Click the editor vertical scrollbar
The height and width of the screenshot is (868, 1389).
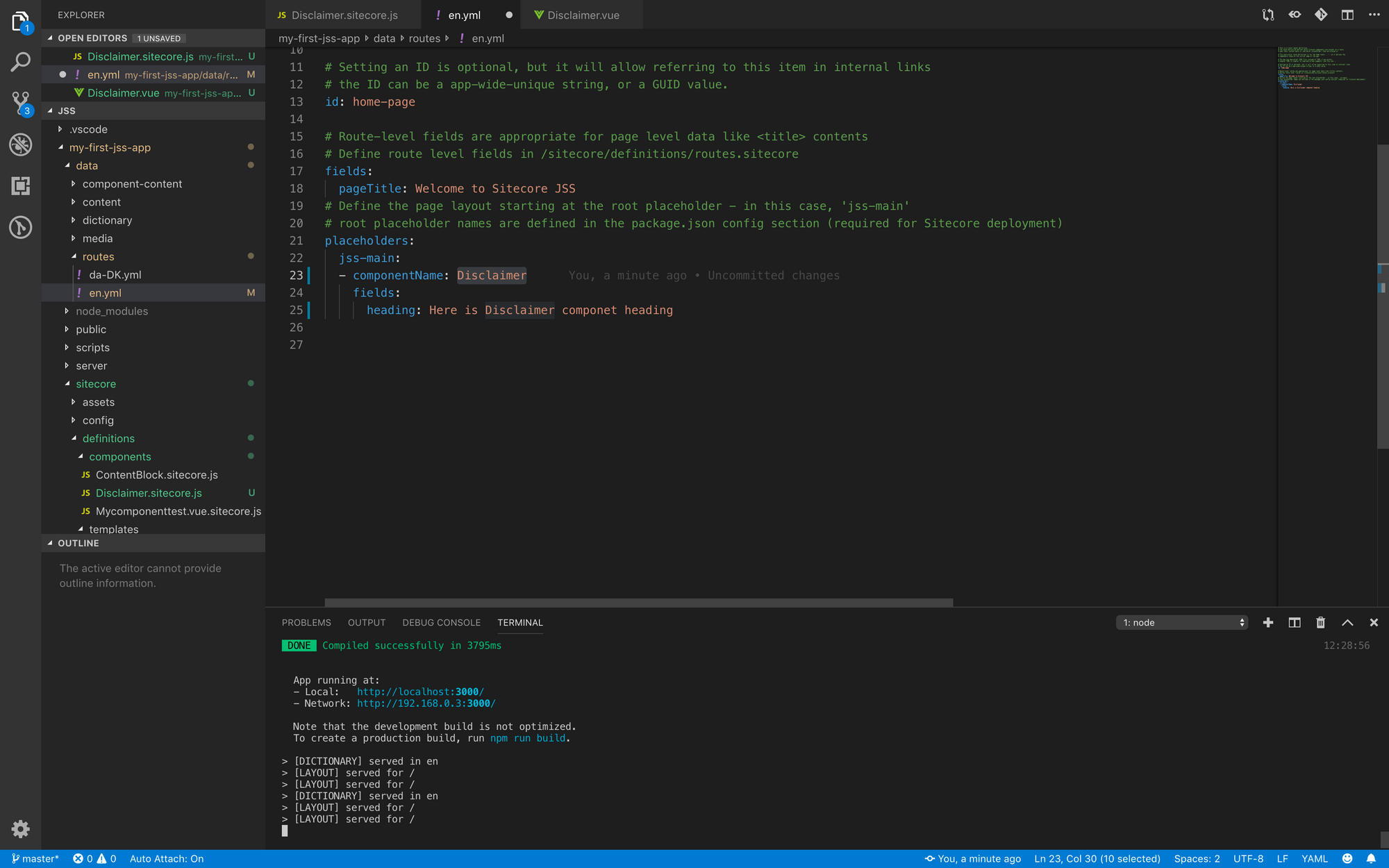[x=1383, y=297]
